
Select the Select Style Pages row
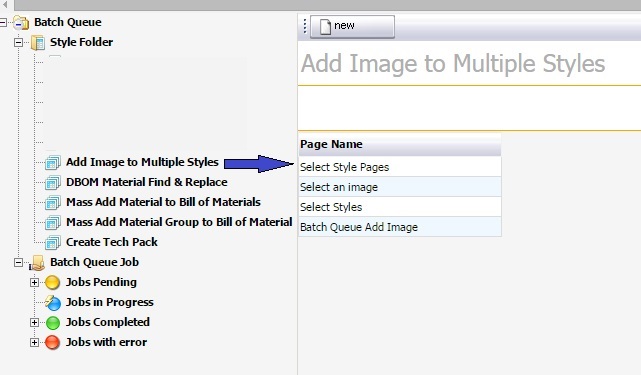(400, 167)
